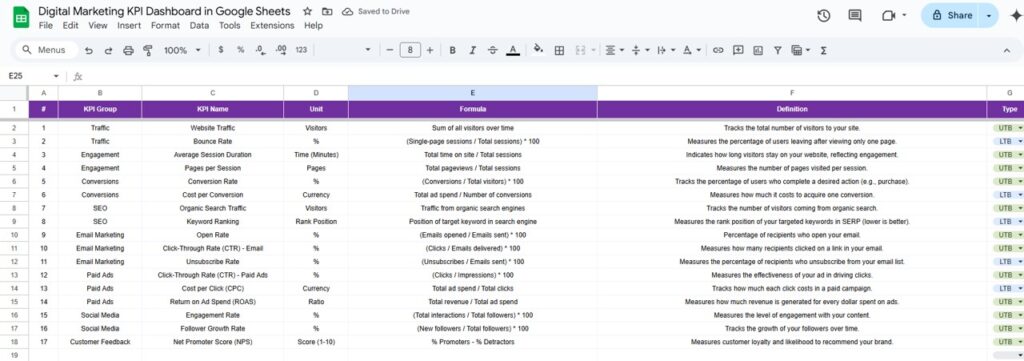Open the Meet call options arrow
The image size is (1024, 361).
(x=904, y=16)
